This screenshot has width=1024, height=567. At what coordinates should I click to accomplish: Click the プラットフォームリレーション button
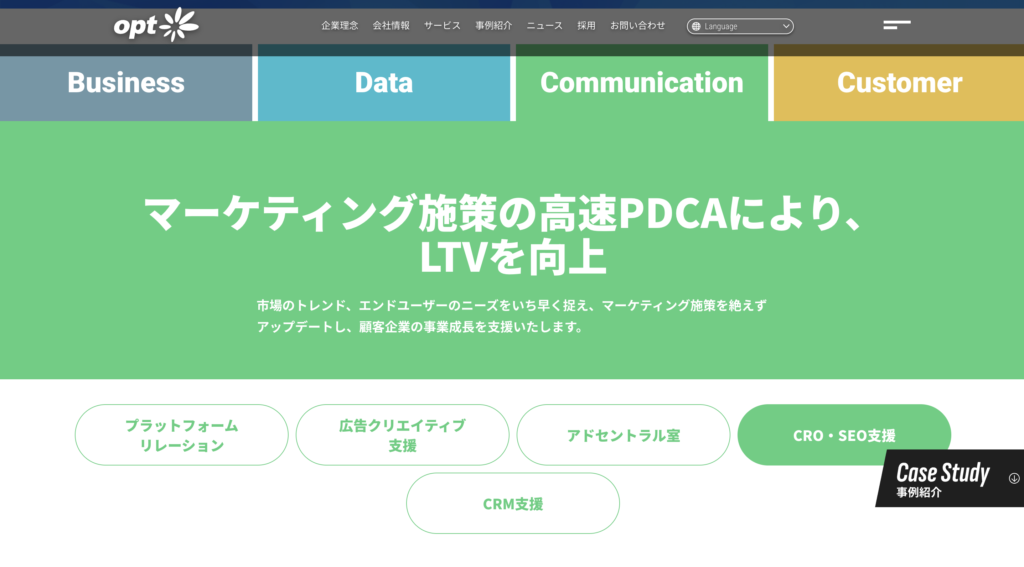[182, 435]
